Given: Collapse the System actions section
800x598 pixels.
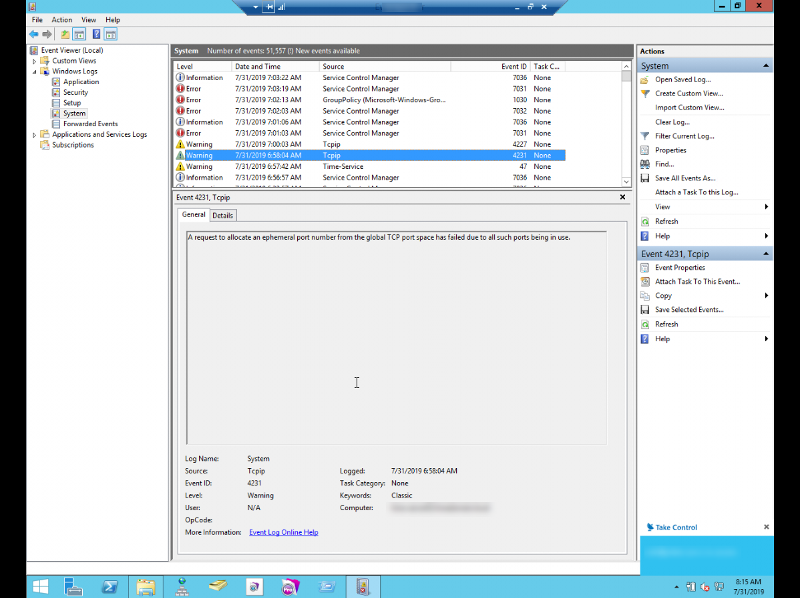Looking at the screenshot, I should [764, 65].
